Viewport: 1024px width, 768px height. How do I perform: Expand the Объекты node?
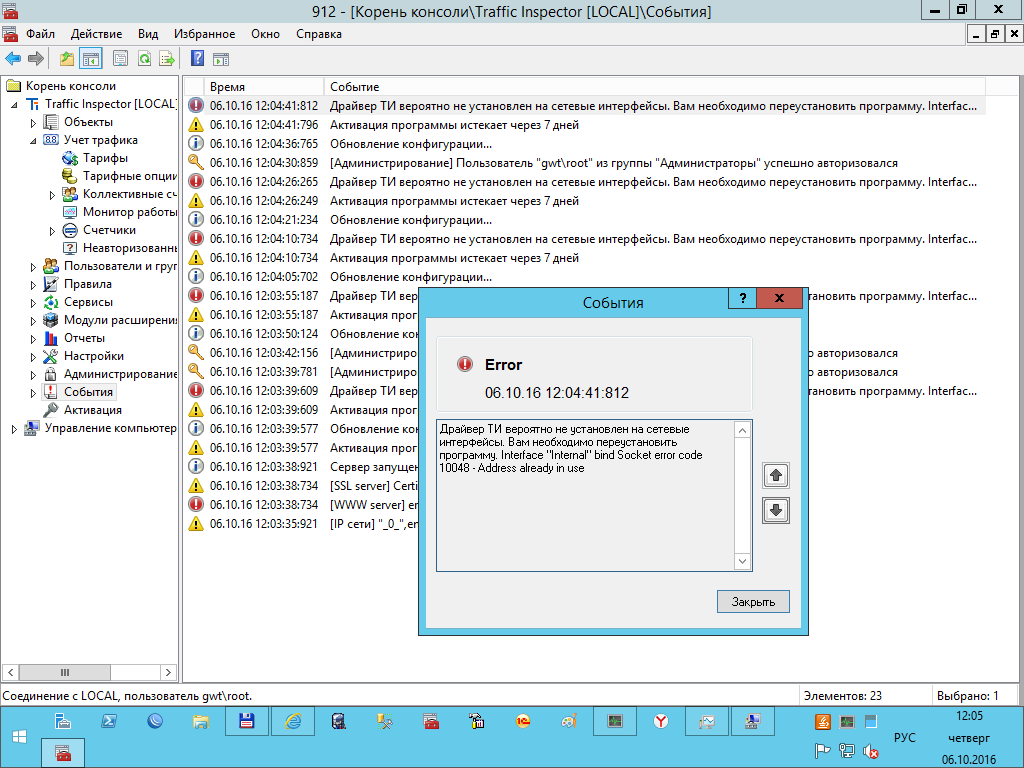[x=33, y=123]
